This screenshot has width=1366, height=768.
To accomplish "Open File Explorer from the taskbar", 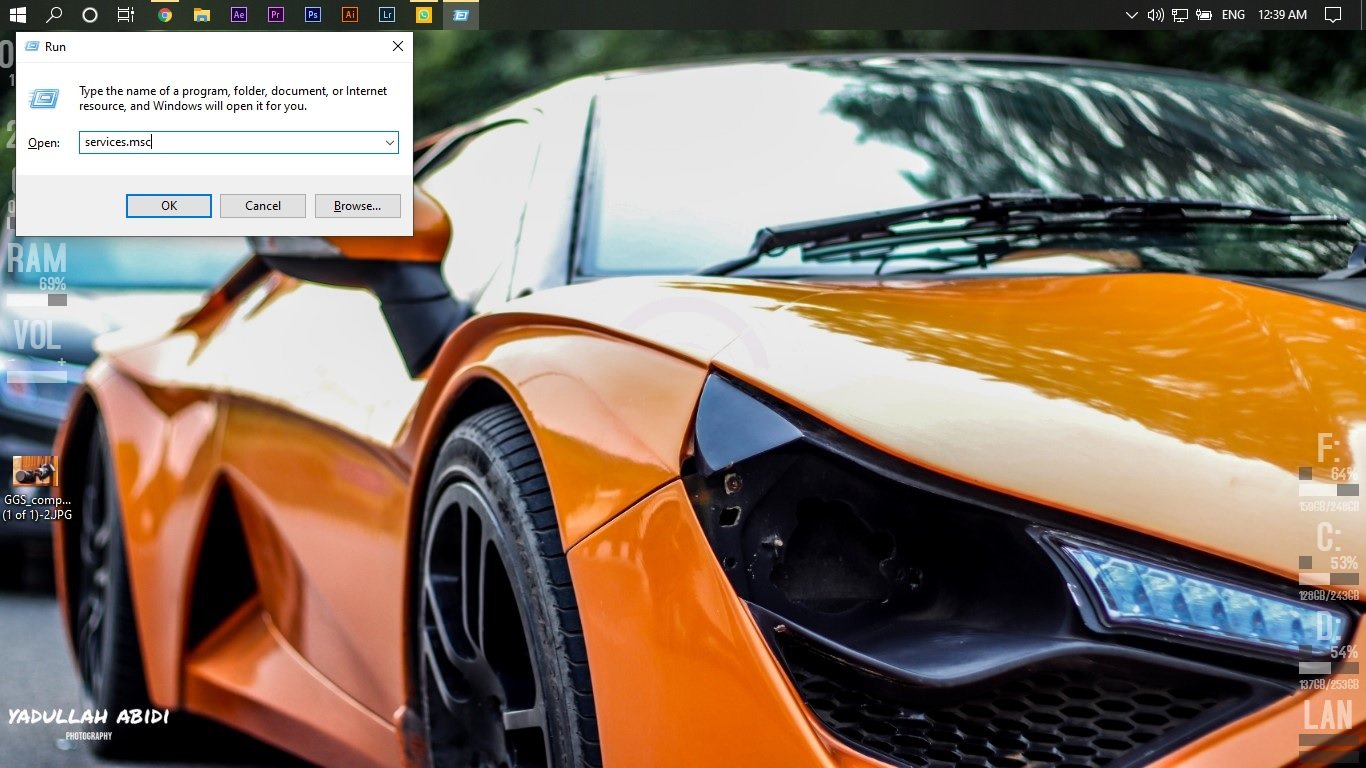I will tap(201, 15).
